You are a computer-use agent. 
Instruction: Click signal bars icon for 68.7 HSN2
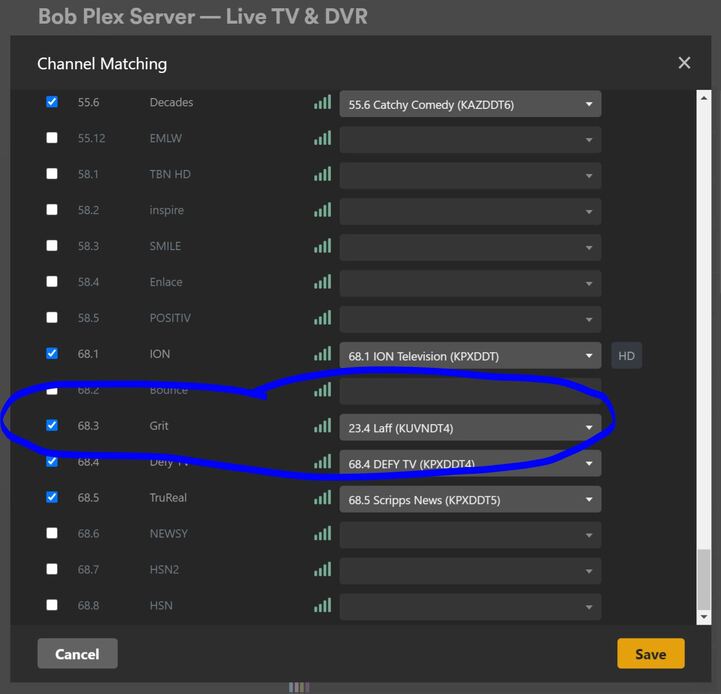click(322, 569)
